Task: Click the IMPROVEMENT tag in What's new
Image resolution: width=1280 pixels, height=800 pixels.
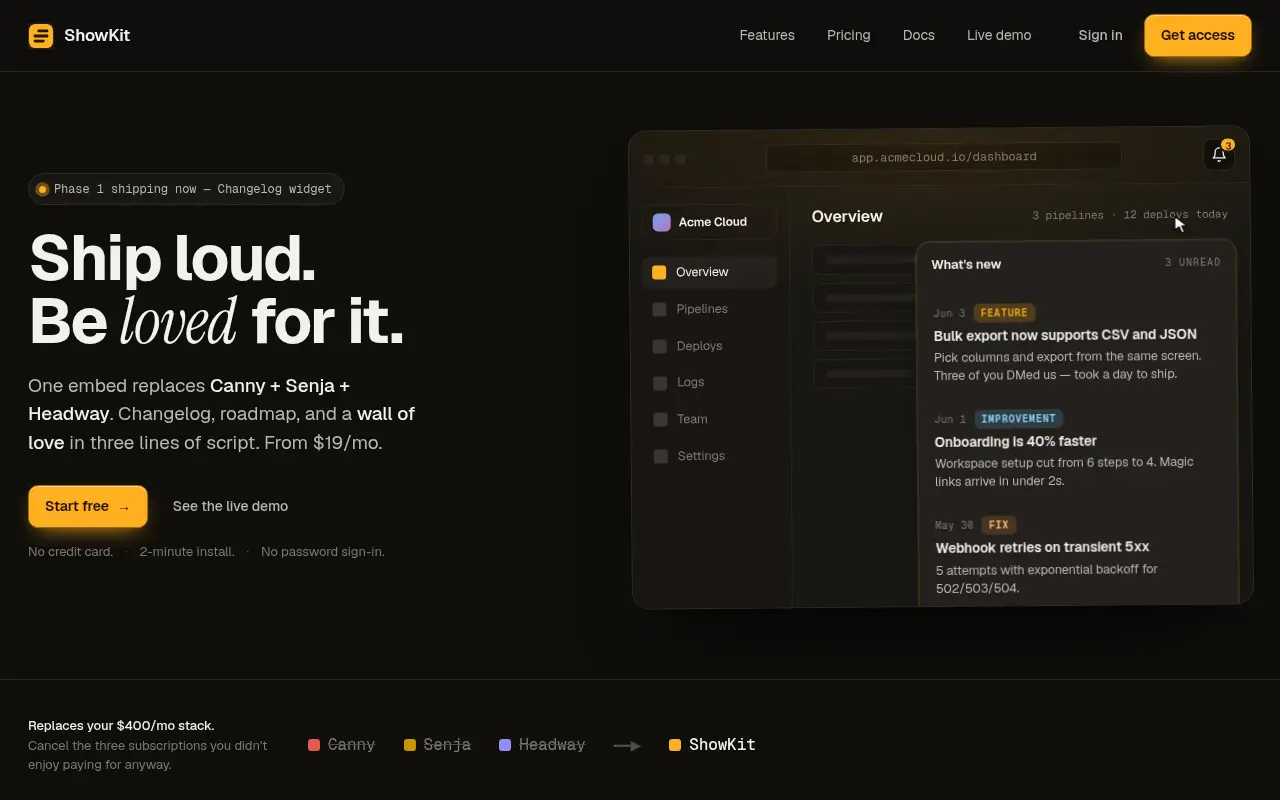Action: coord(1018,419)
